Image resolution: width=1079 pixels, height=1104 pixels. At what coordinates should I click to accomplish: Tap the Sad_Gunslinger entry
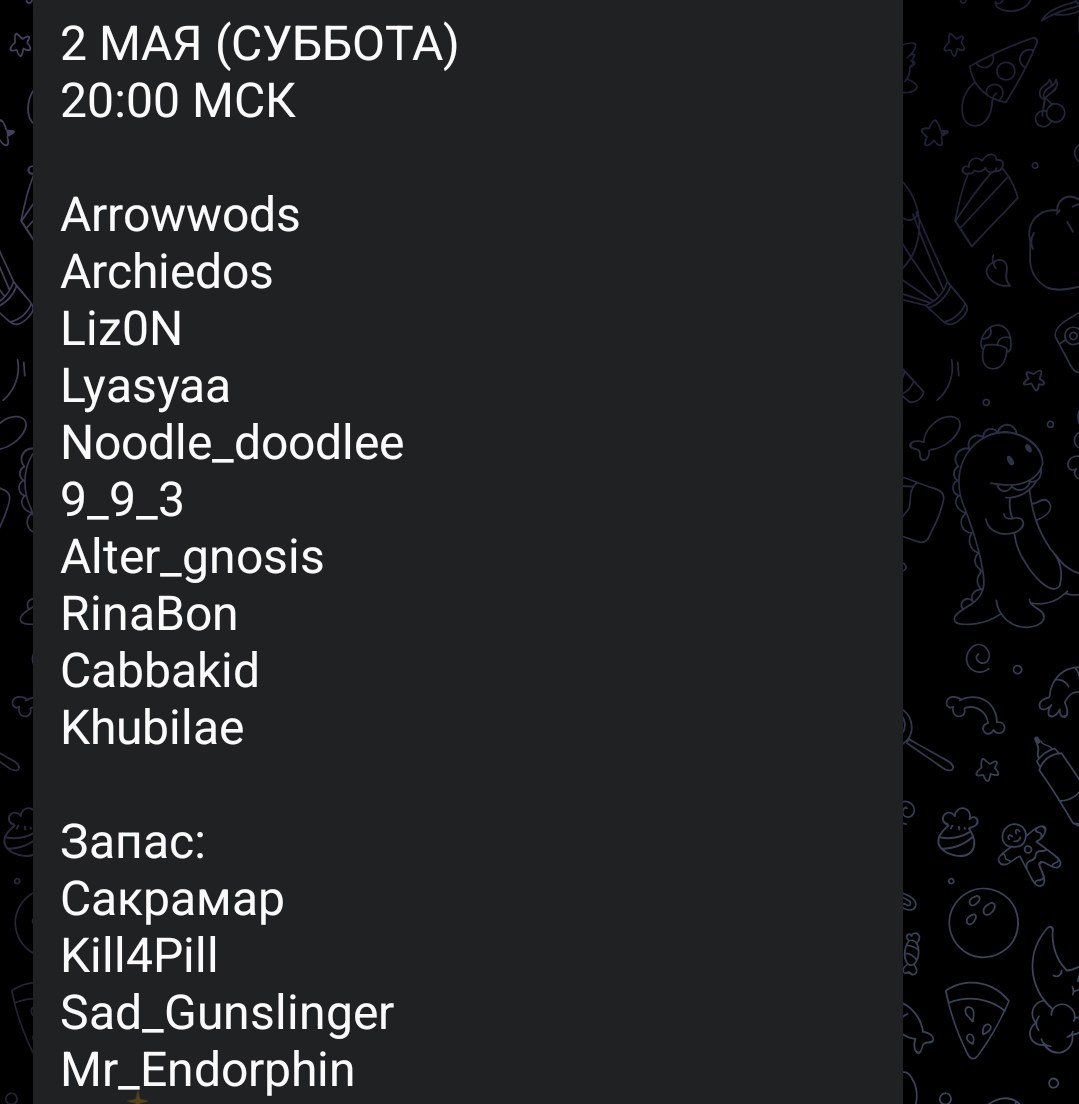point(227,1014)
